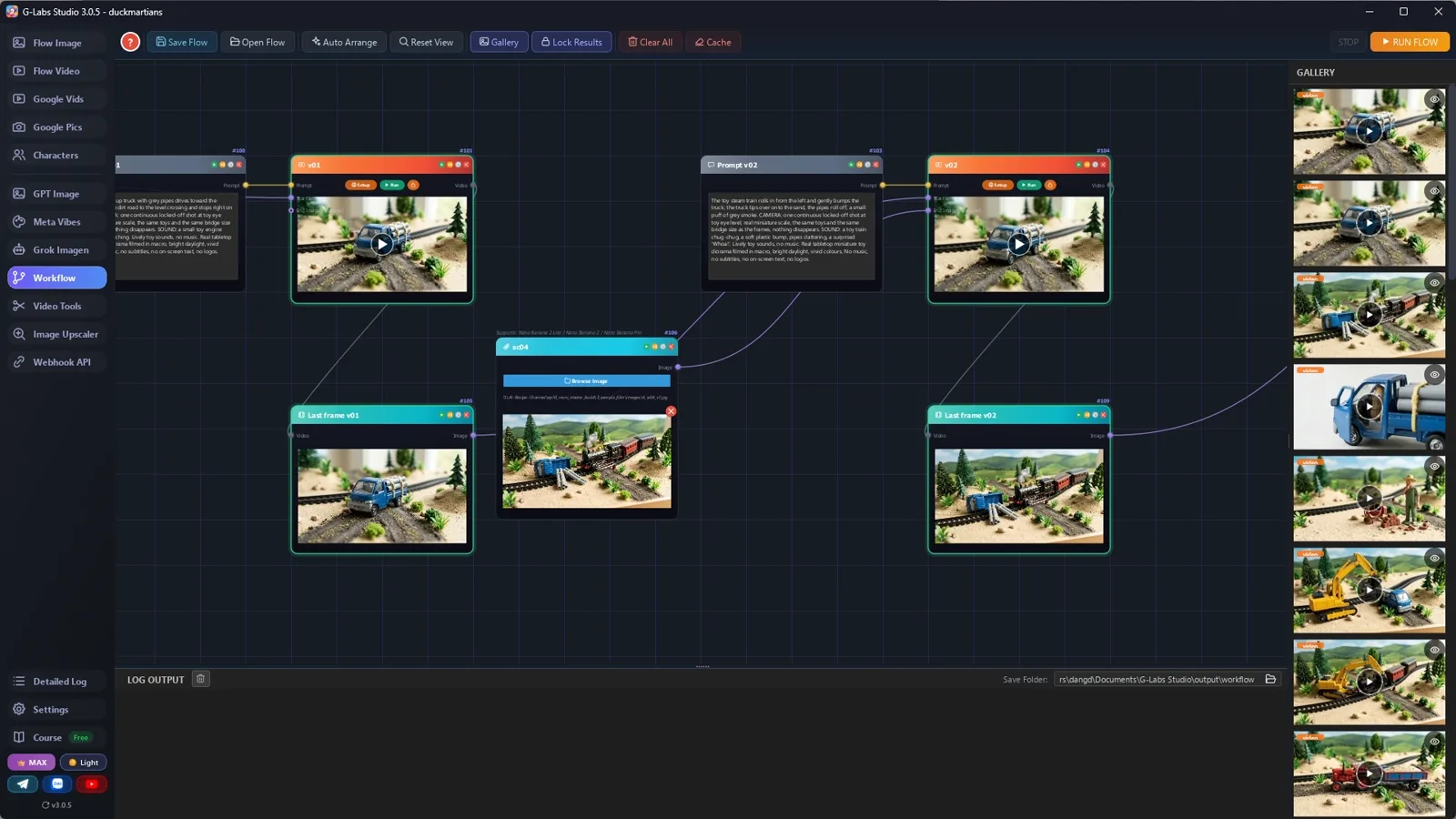Toggle the Gallery panel button
1456x819 pixels.
[499, 42]
